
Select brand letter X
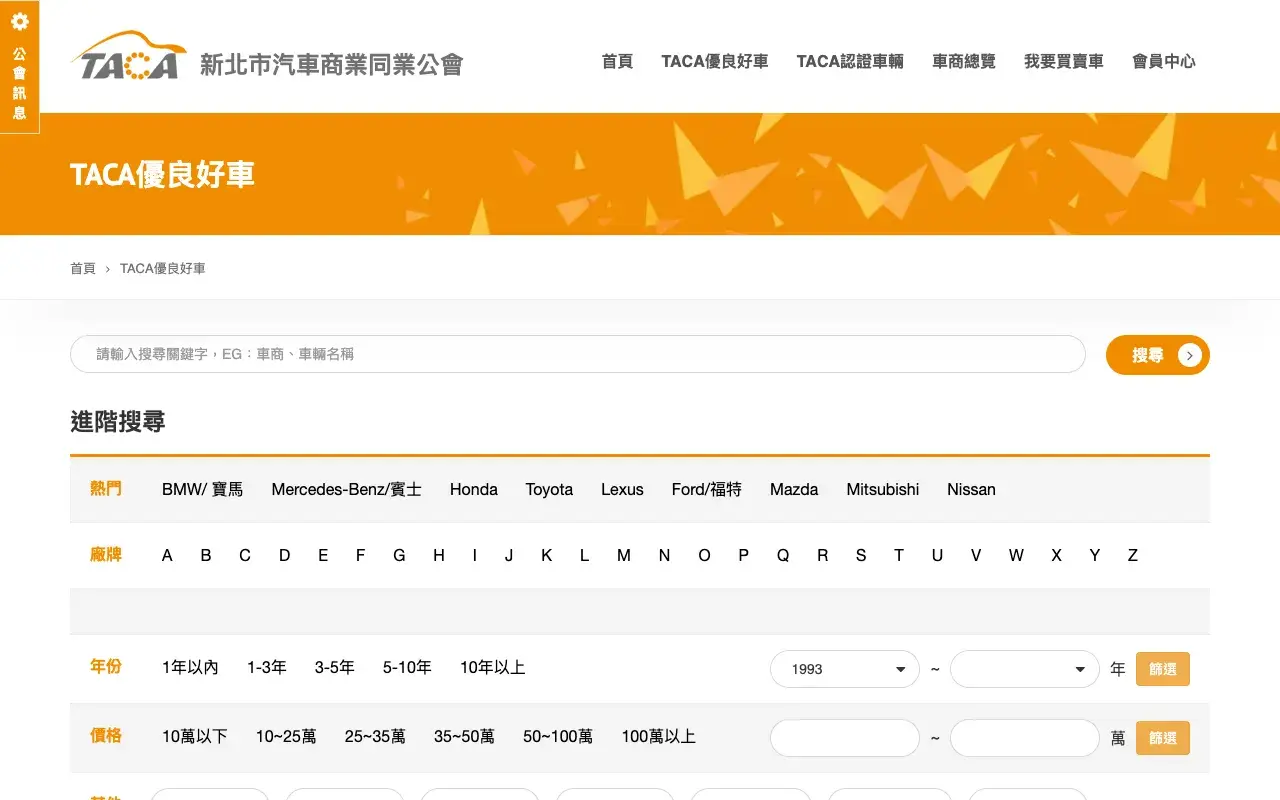click(1056, 555)
